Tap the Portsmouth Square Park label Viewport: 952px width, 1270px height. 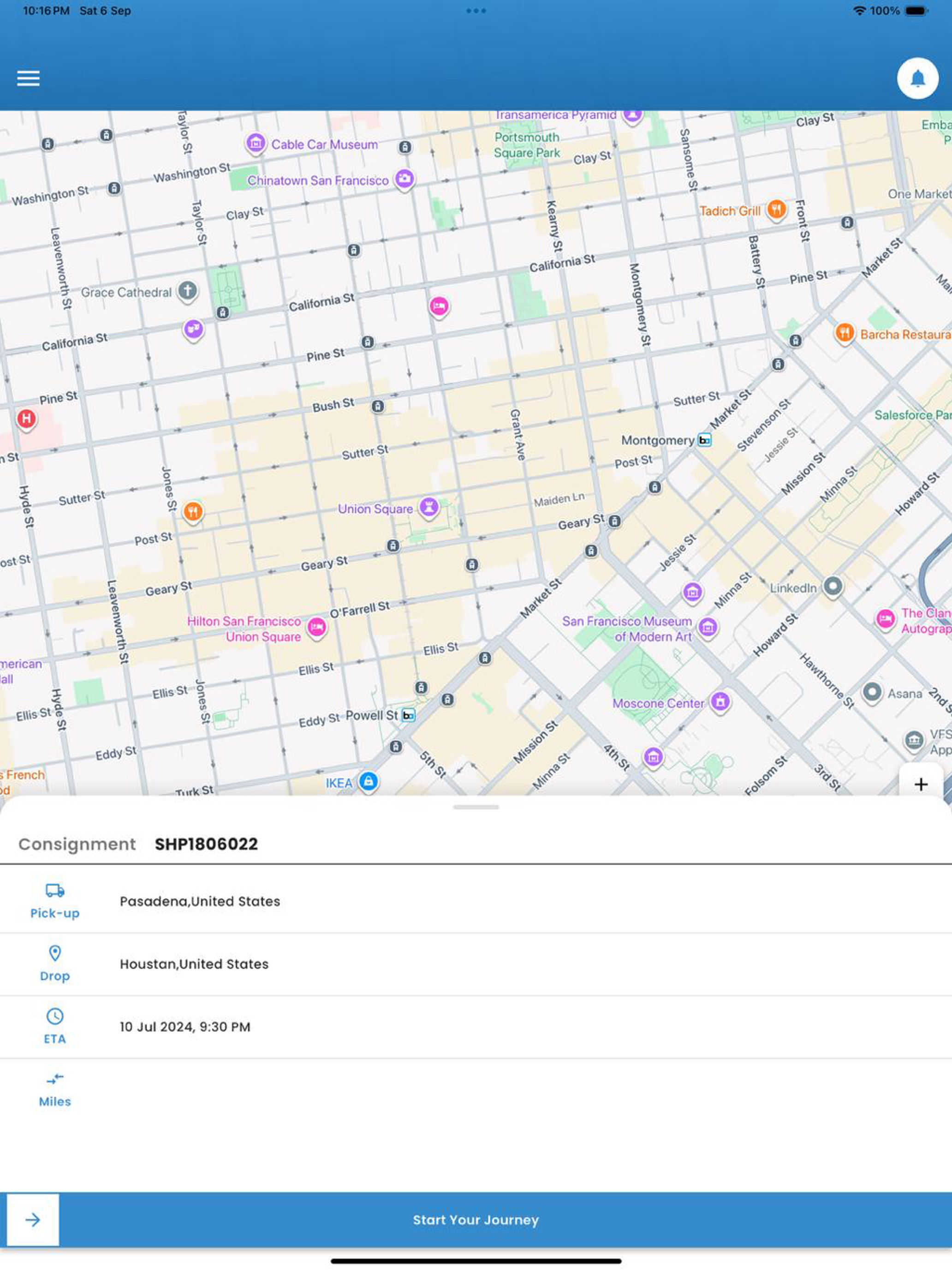(527, 145)
